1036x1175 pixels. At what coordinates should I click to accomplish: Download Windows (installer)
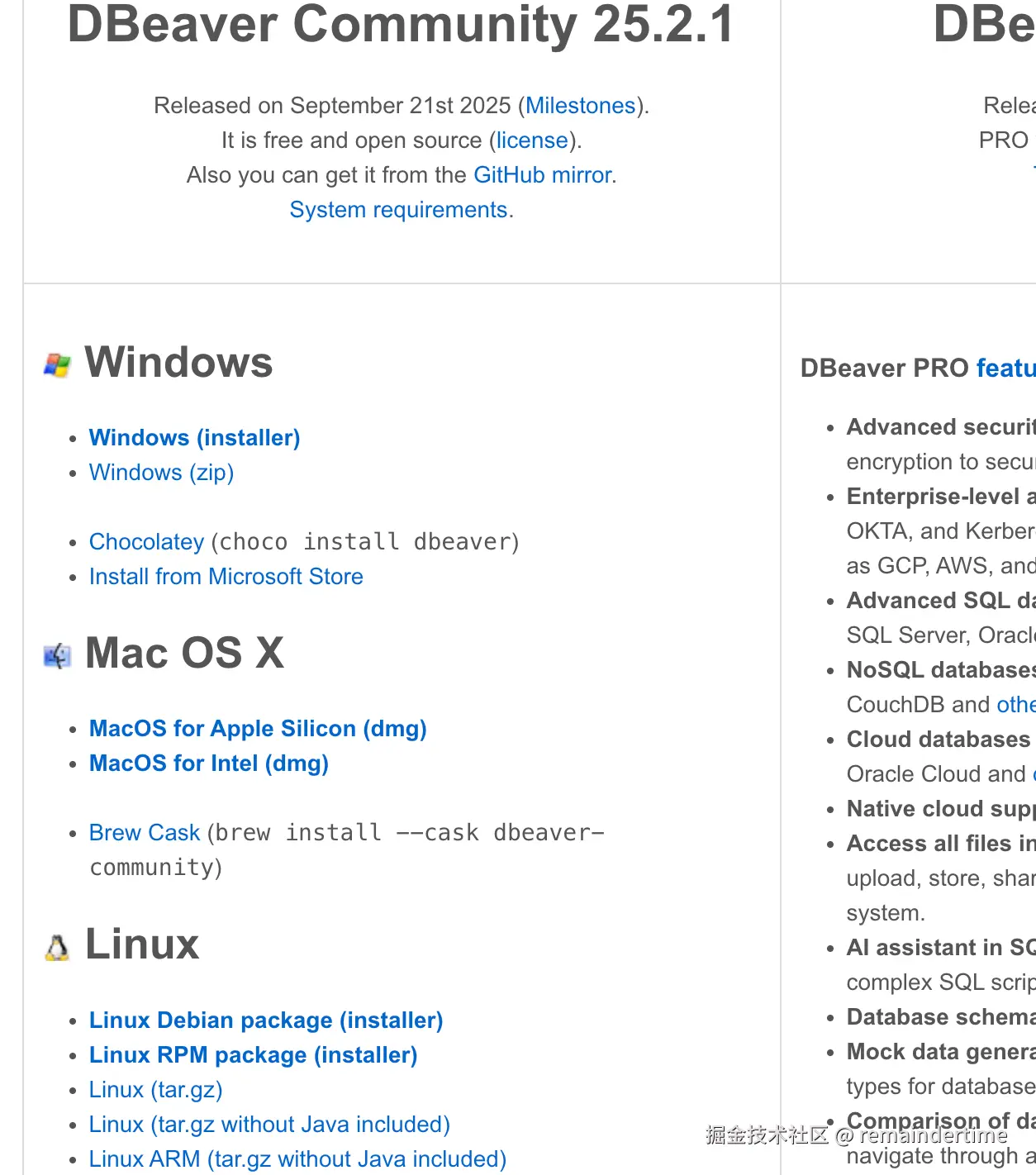[195, 438]
